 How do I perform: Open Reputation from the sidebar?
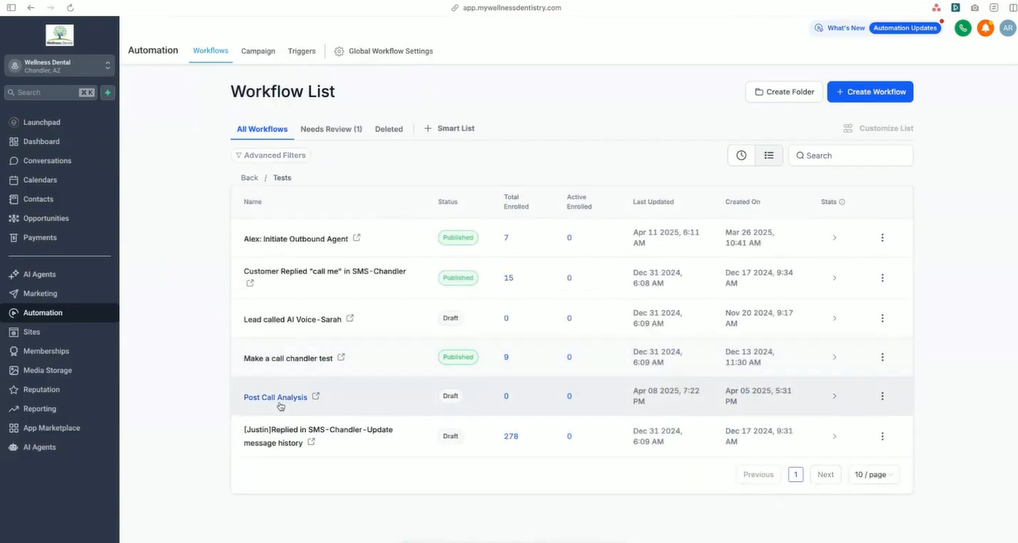[x=41, y=389]
